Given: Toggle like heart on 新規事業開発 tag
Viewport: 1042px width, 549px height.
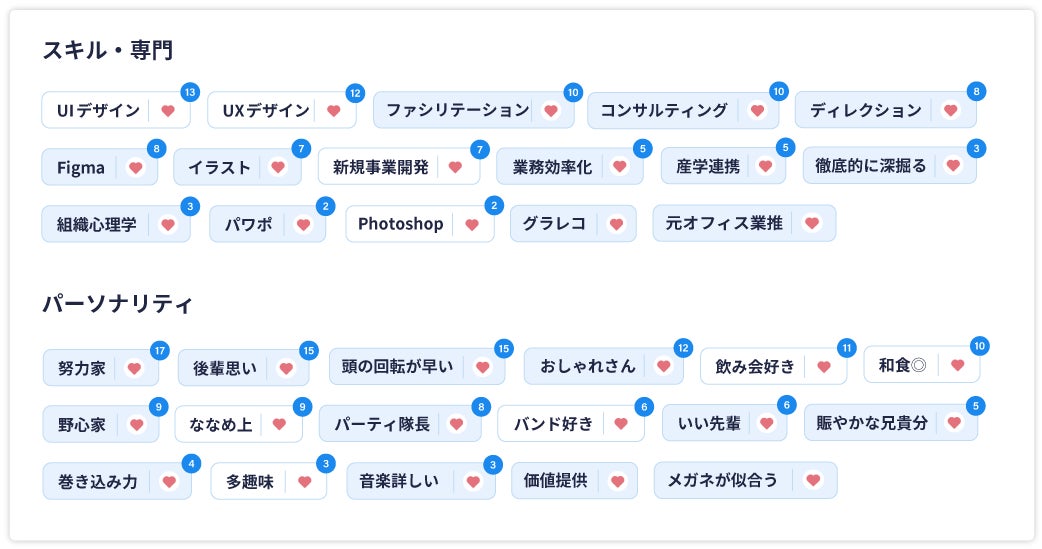Looking at the screenshot, I should (456, 167).
